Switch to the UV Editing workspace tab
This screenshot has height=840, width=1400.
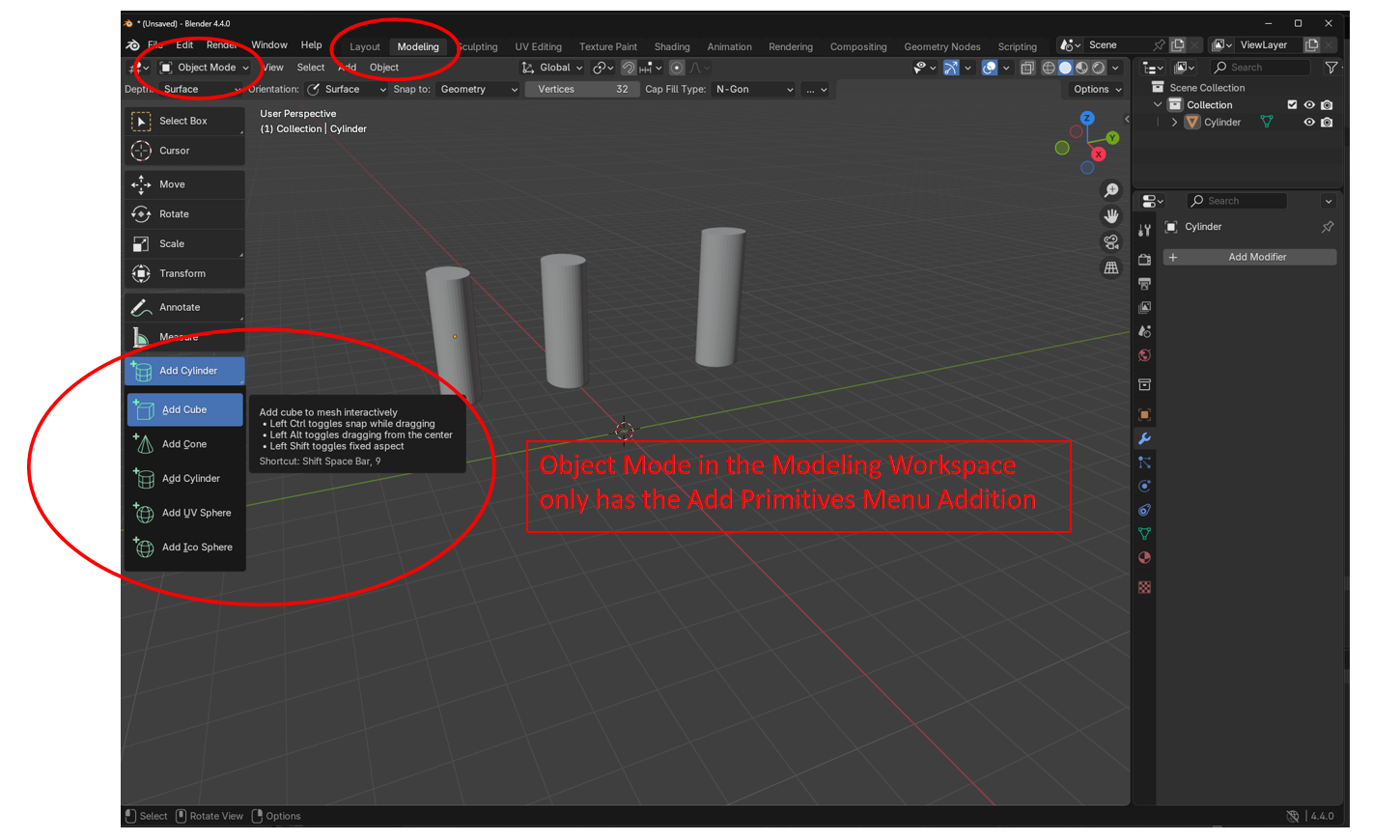[538, 47]
